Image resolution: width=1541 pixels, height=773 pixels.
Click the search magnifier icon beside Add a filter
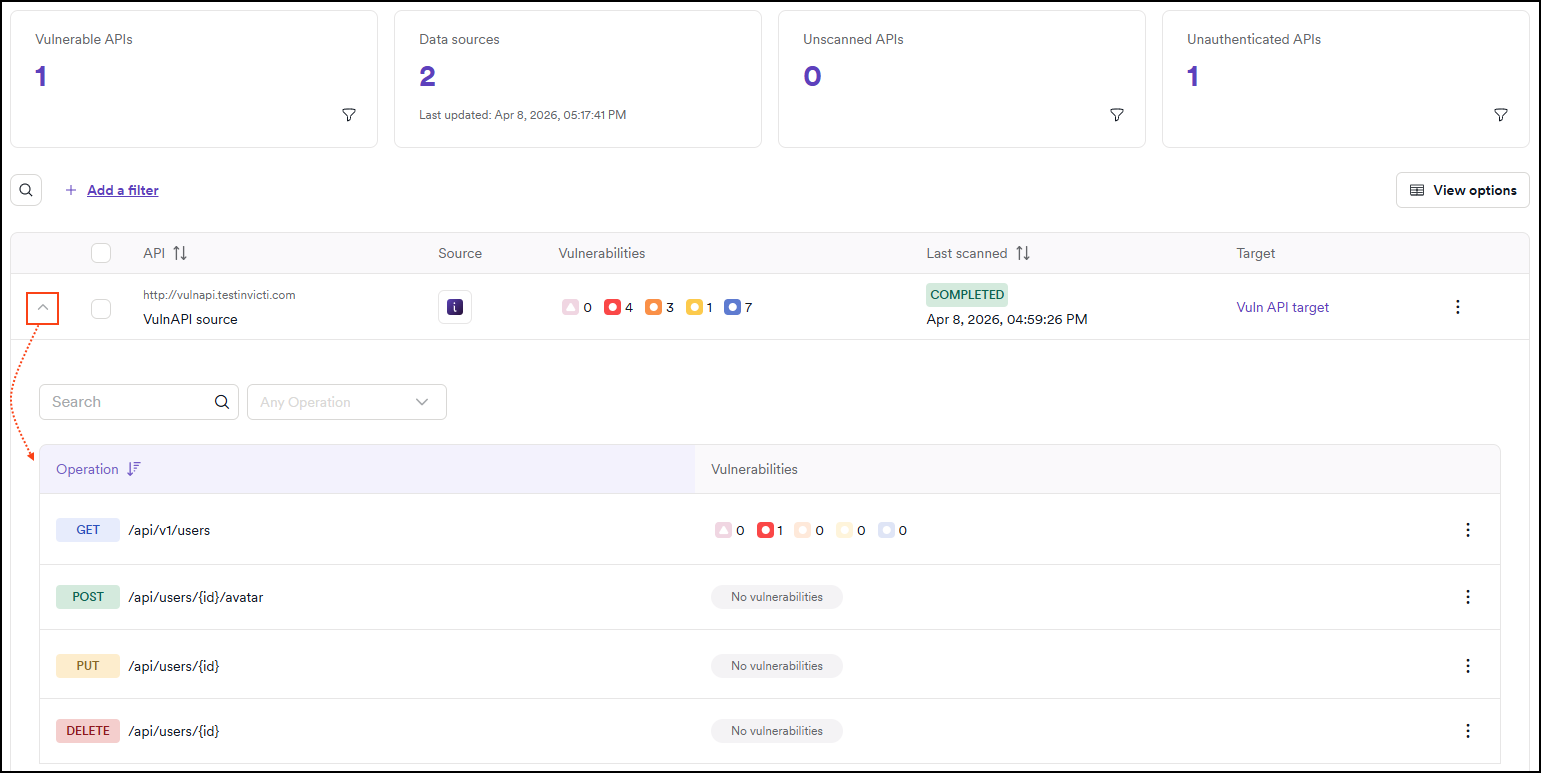26,190
